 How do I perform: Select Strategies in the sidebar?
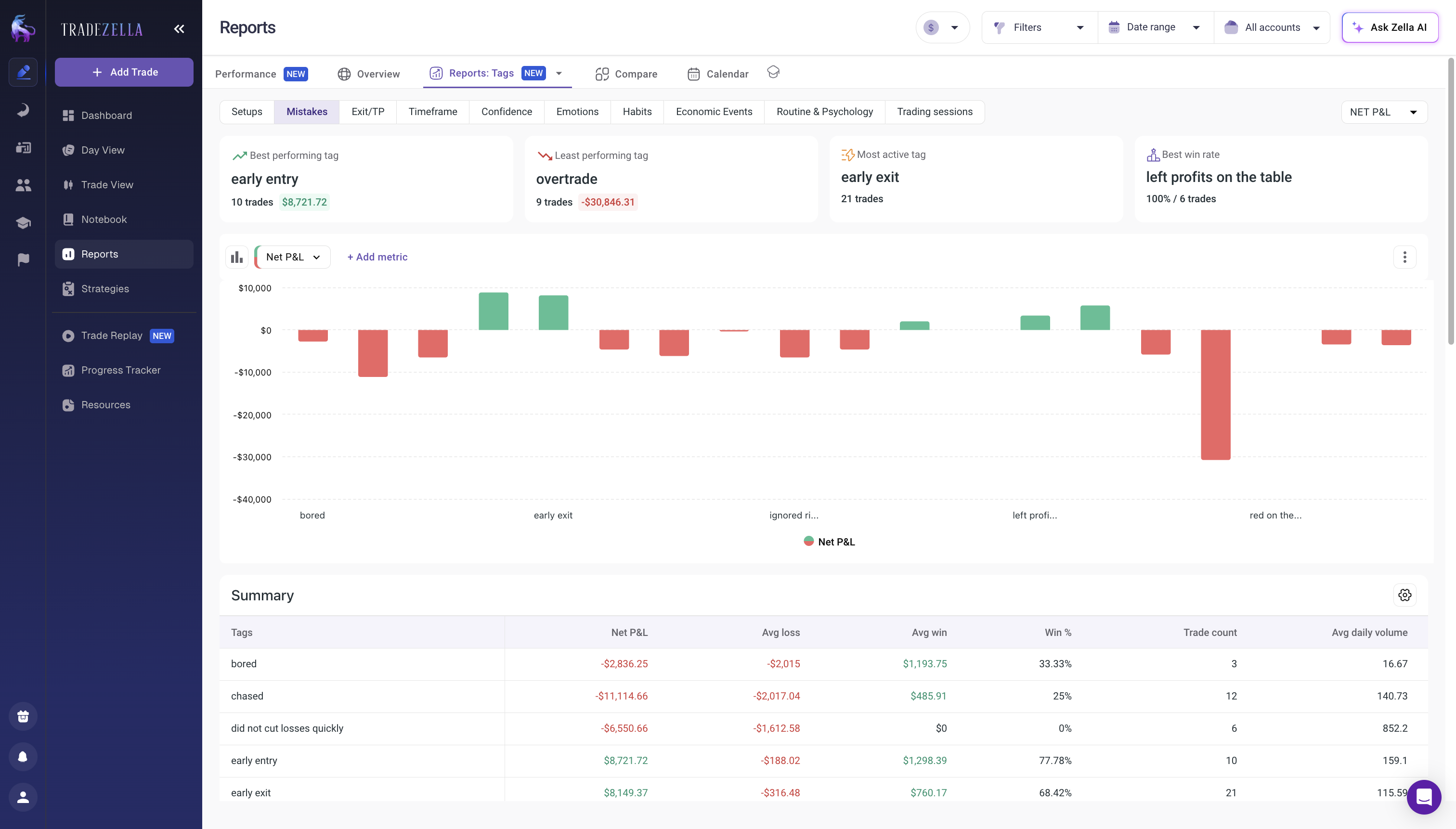[x=105, y=289]
